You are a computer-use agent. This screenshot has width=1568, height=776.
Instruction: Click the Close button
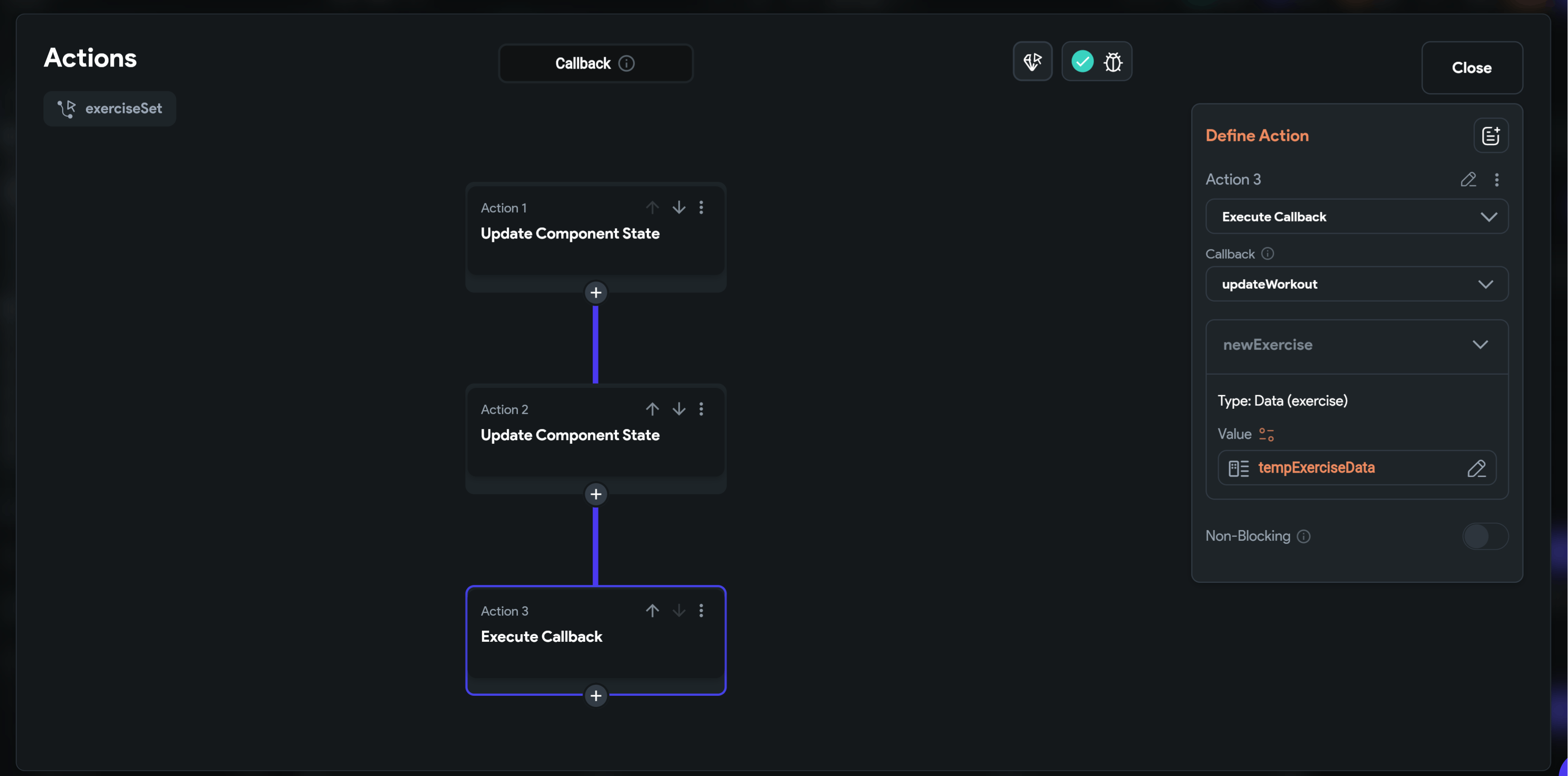coord(1471,68)
